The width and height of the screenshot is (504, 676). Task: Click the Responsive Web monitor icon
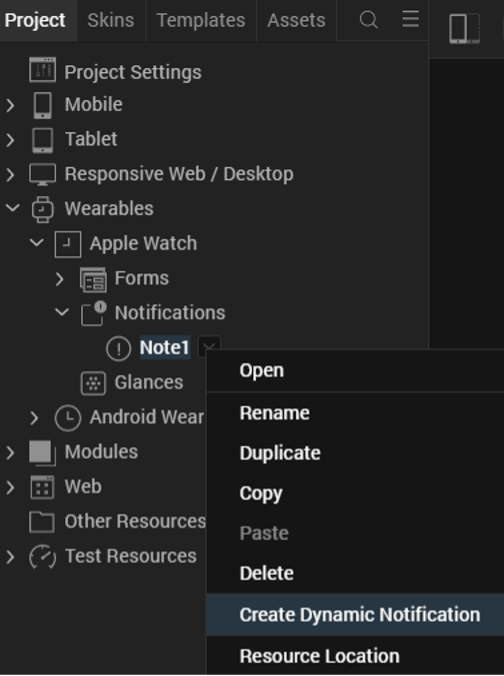coord(42,175)
